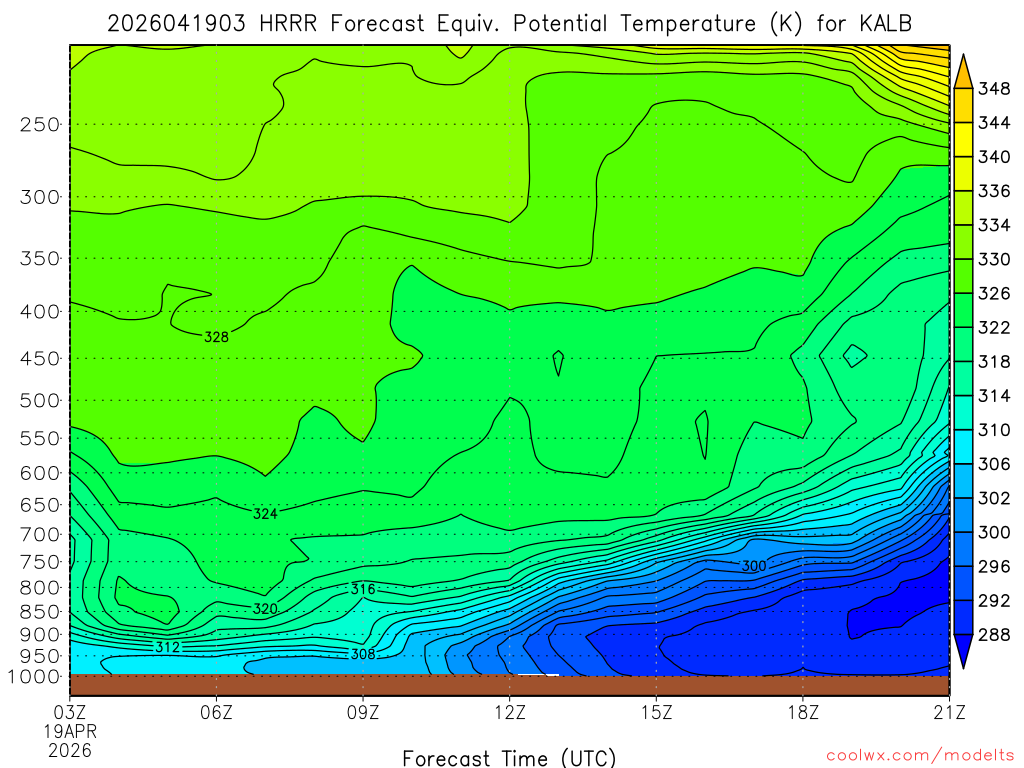Click the 19APR 2026 date label
This screenshot has height=768, width=1024.
tap(70, 741)
